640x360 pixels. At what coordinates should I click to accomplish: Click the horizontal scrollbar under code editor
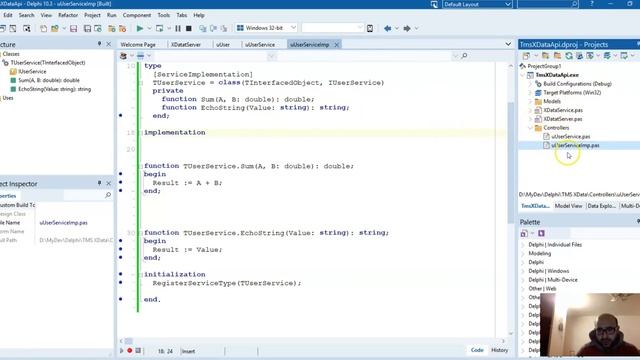click(x=129, y=341)
